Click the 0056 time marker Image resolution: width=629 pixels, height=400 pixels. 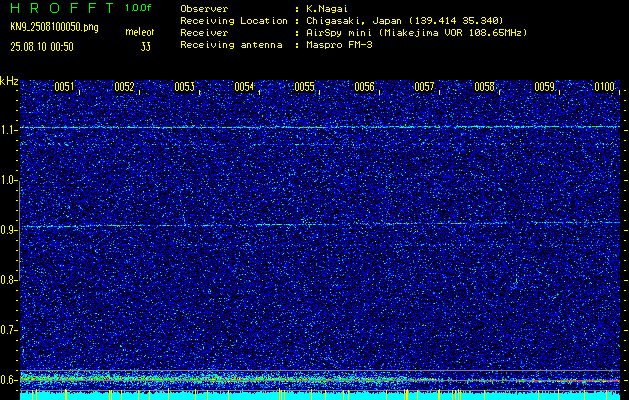(365, 87)
